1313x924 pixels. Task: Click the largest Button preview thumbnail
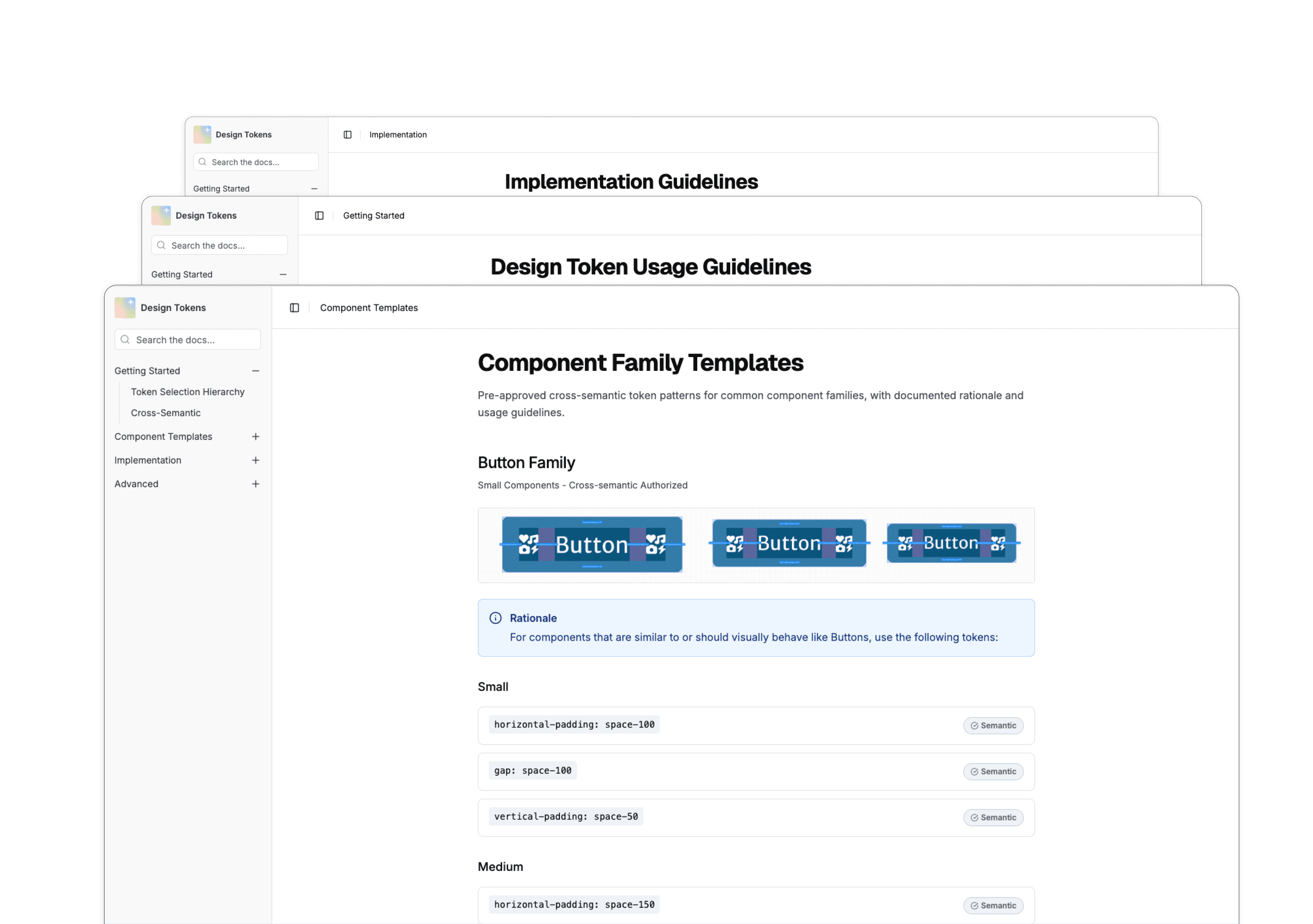(x=592, y=544)
